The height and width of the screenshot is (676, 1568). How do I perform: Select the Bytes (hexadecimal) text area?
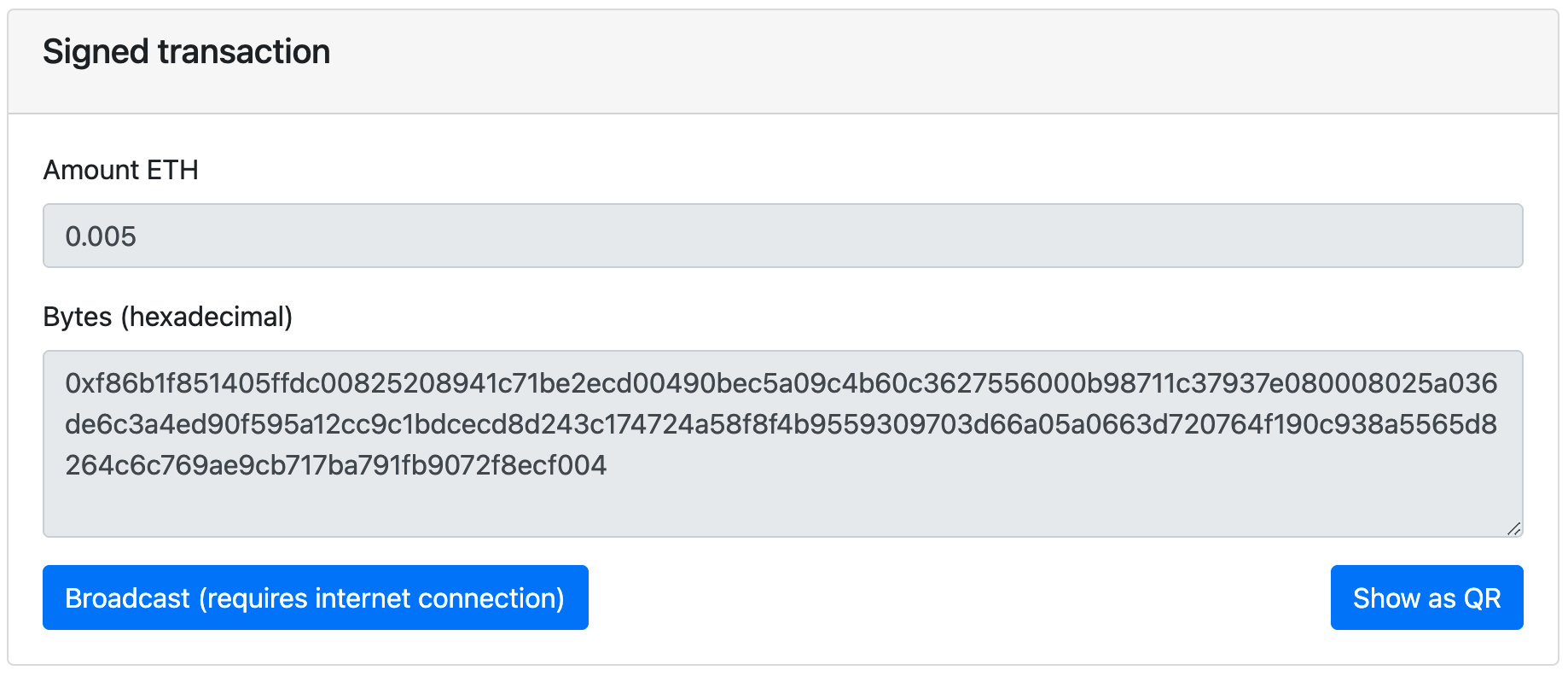click(x=783, y=444)
